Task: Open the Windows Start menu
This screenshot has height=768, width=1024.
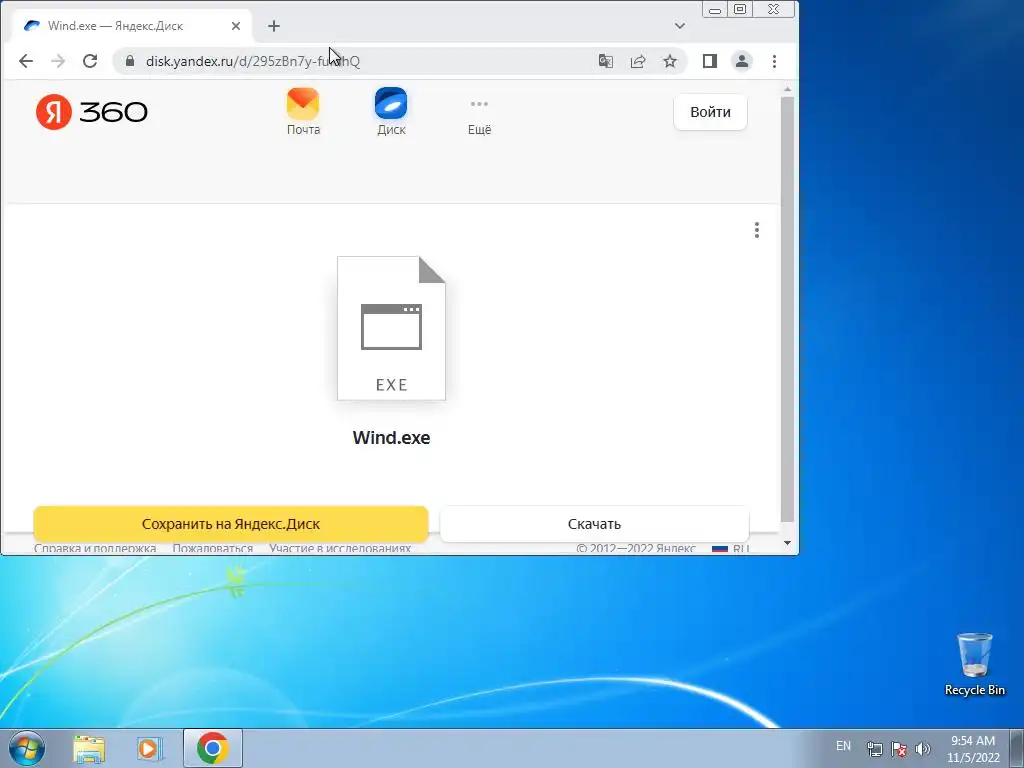Action: coord(27,748)
